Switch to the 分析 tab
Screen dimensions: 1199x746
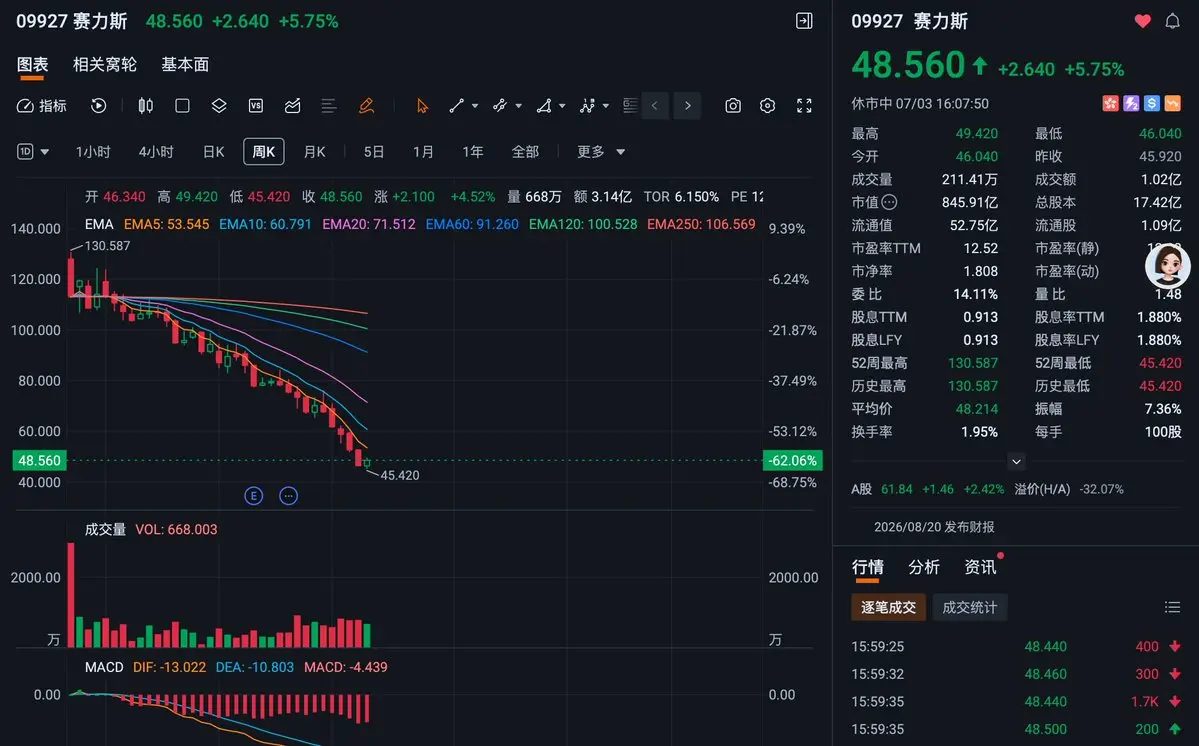(x=924, y=566)
